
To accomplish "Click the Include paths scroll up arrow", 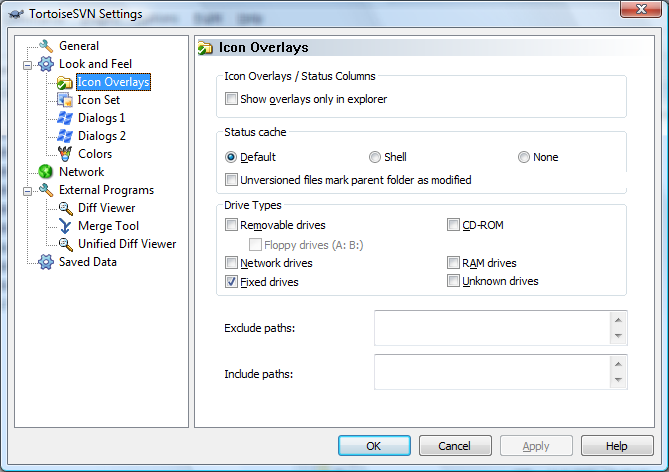I will [618, 364].
